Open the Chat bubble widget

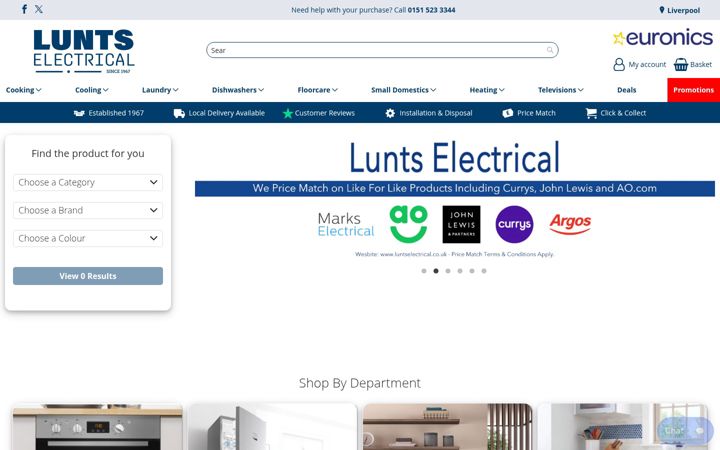684,430
